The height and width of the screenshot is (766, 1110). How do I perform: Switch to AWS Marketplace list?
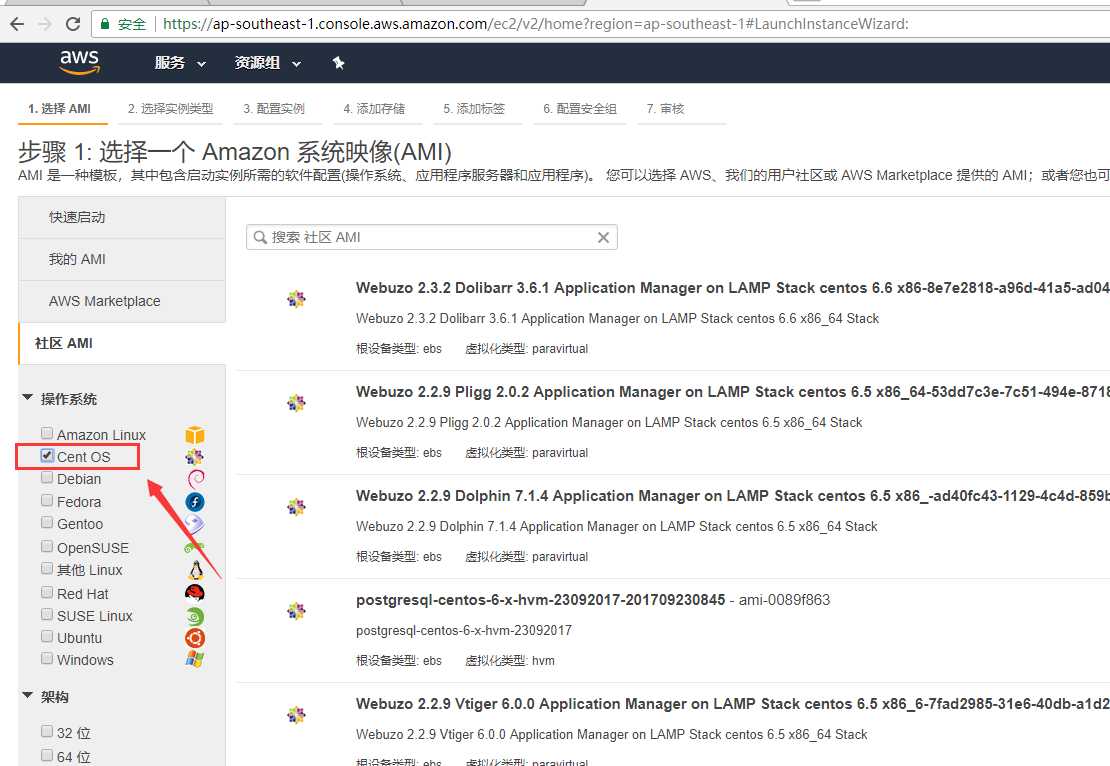point(122,301)
